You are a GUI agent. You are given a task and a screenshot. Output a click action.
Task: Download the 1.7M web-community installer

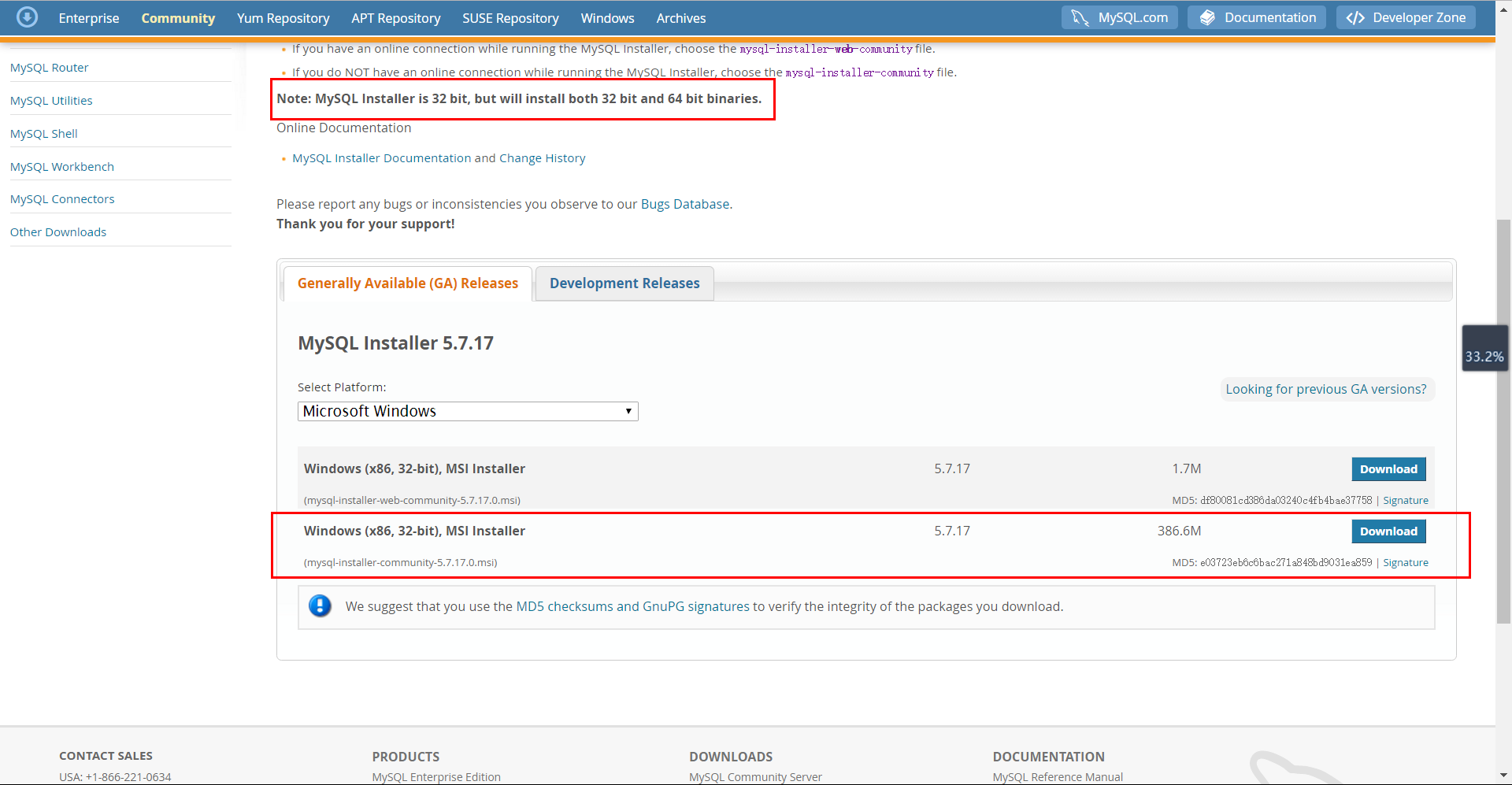pyautogui.click(x=1388, y=469)
